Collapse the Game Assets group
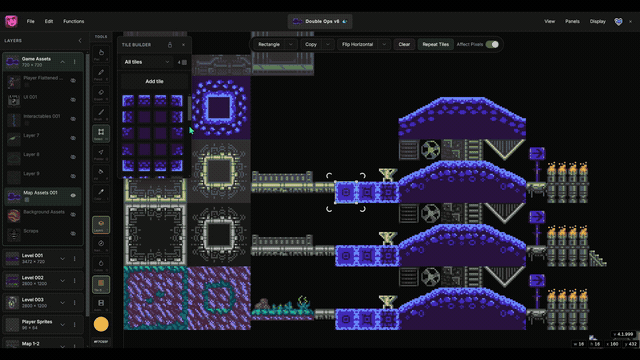 pyautogui.click(x=62, y=62)
